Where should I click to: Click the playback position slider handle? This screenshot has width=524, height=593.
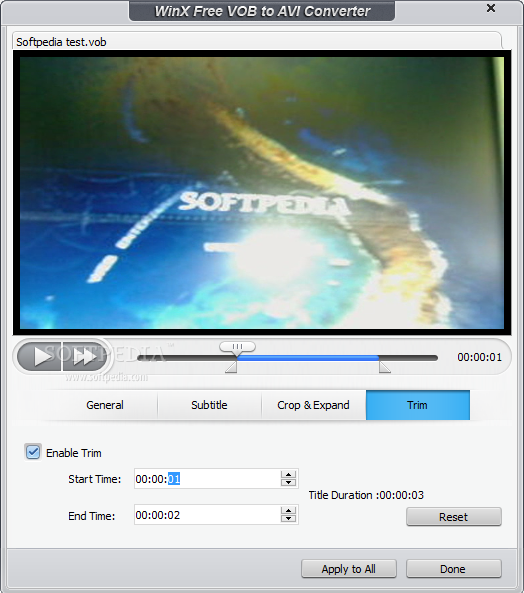coord(237,347)
